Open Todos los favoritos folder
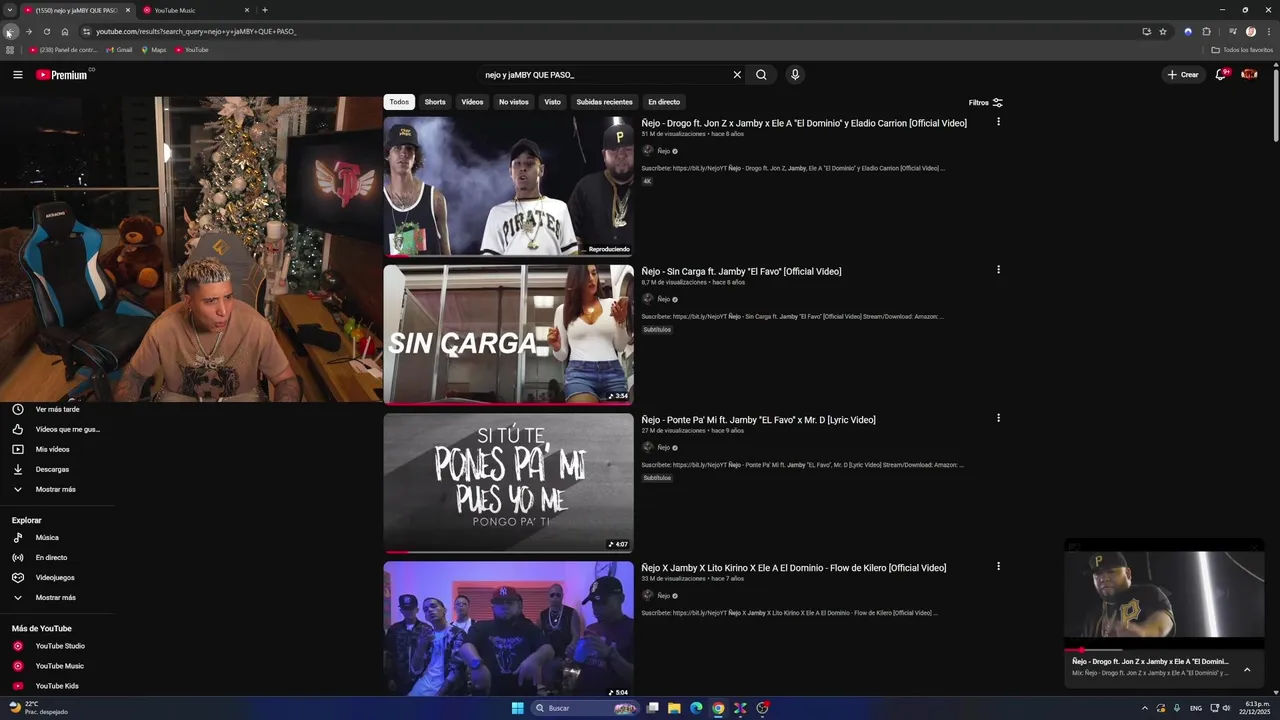Image resolution: width=1280 pixels, height=720 pixels. click(1242, 50)
